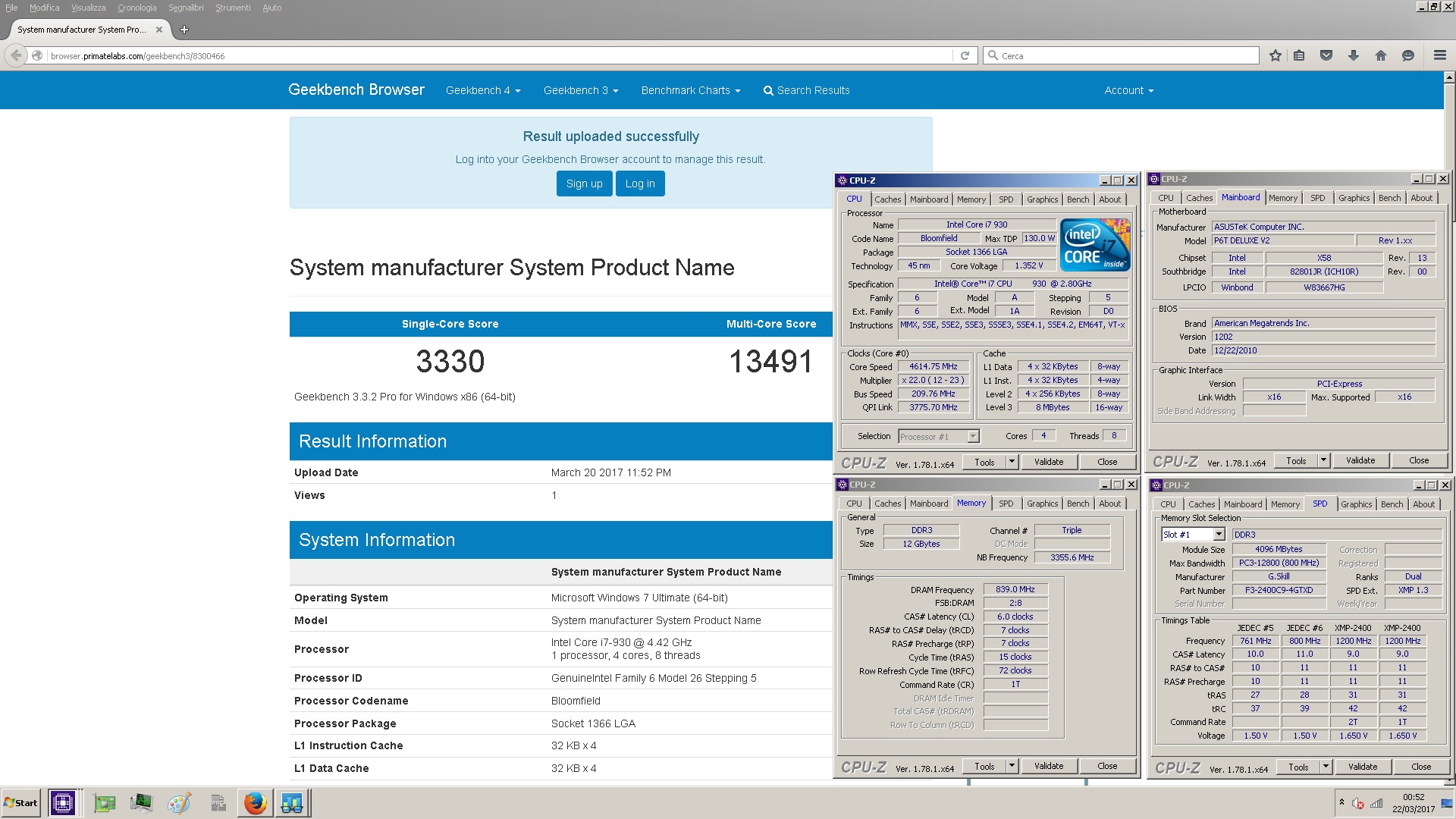Viewport: 1456px width, 819px height.
Task: Click the Bloomfield codename value on webpage
Action: (576, 701)
